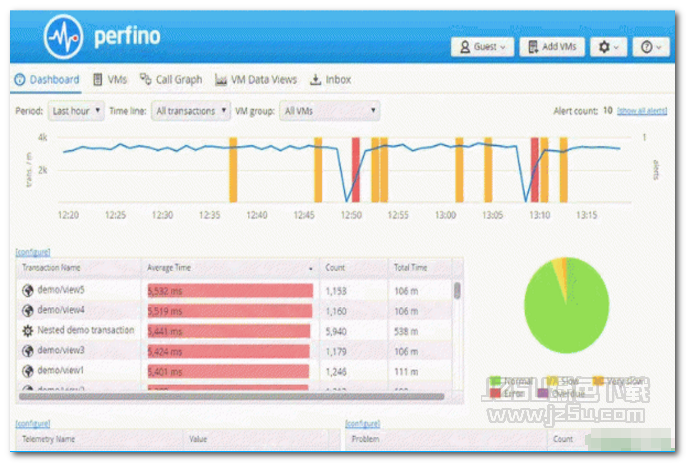Viewport: 686px width, 463px height.
Task: Click configure link above Telemetry Name table
Action: (33, 424)
